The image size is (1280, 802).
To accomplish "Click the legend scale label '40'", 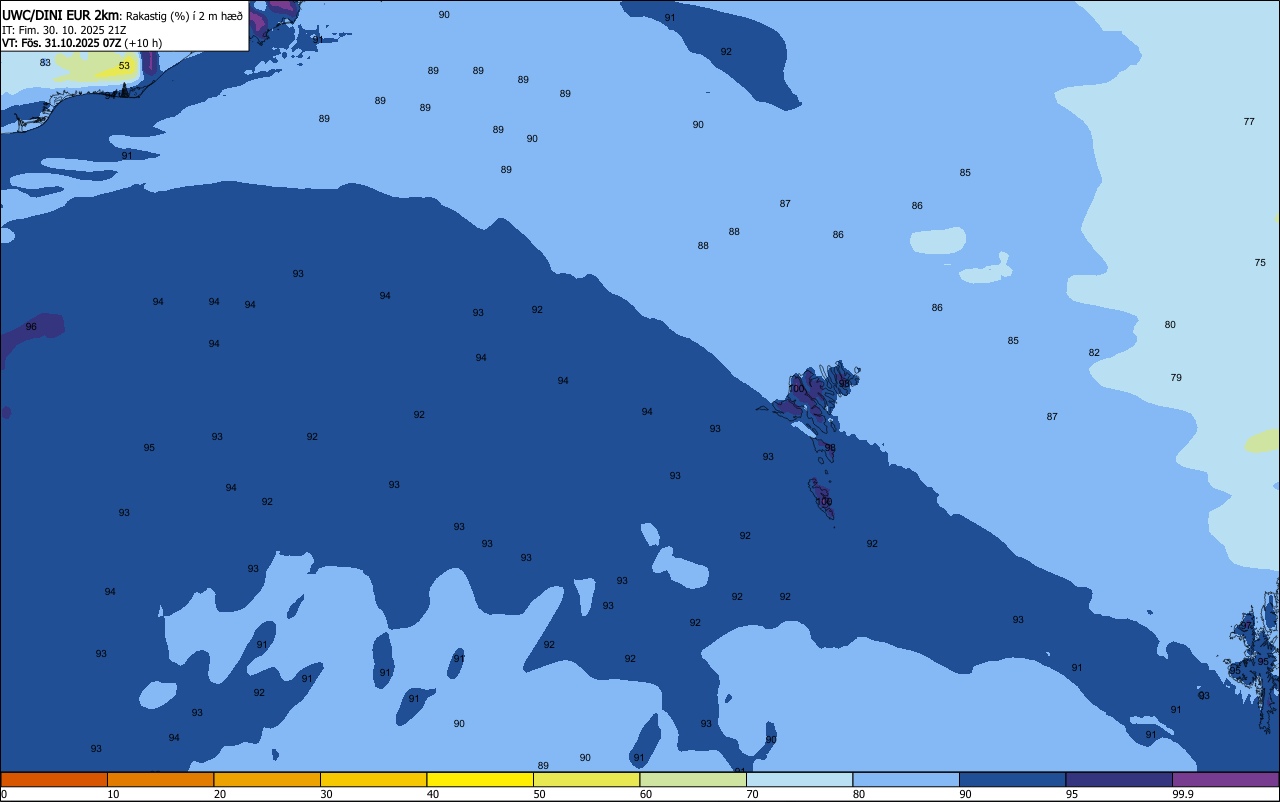I will pos(433,794).
